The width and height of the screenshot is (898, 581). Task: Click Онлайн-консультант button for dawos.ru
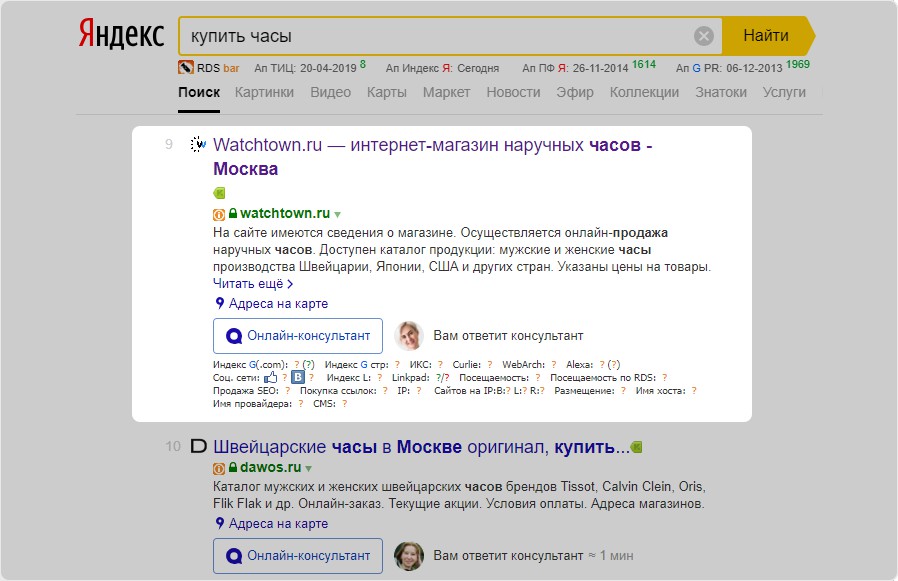[x=298, y=556]
